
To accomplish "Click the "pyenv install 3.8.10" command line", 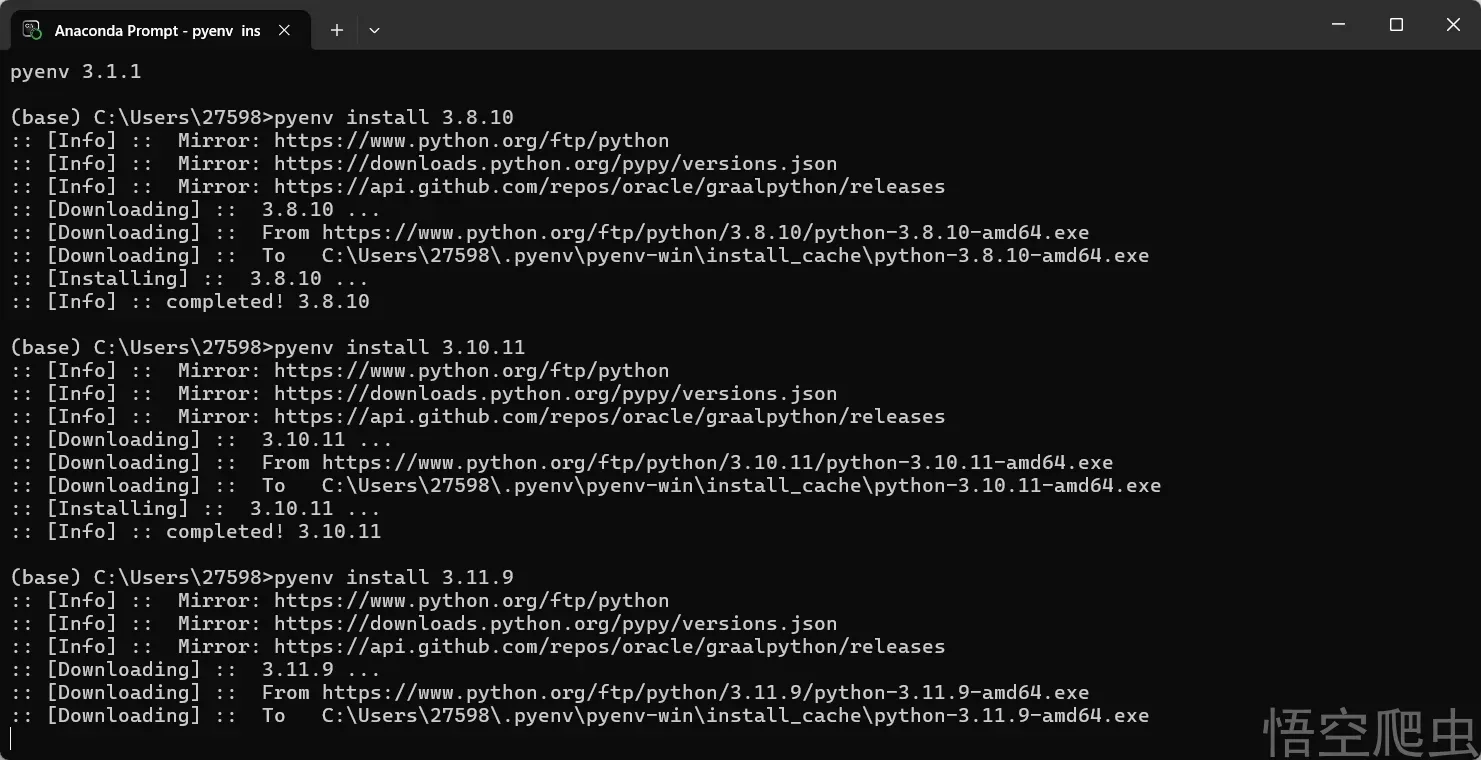I will 393,117.
